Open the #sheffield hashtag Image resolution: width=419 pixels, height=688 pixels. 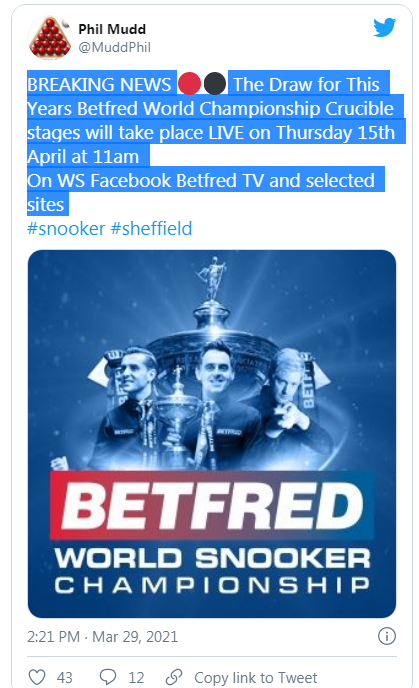pos(151,229)
